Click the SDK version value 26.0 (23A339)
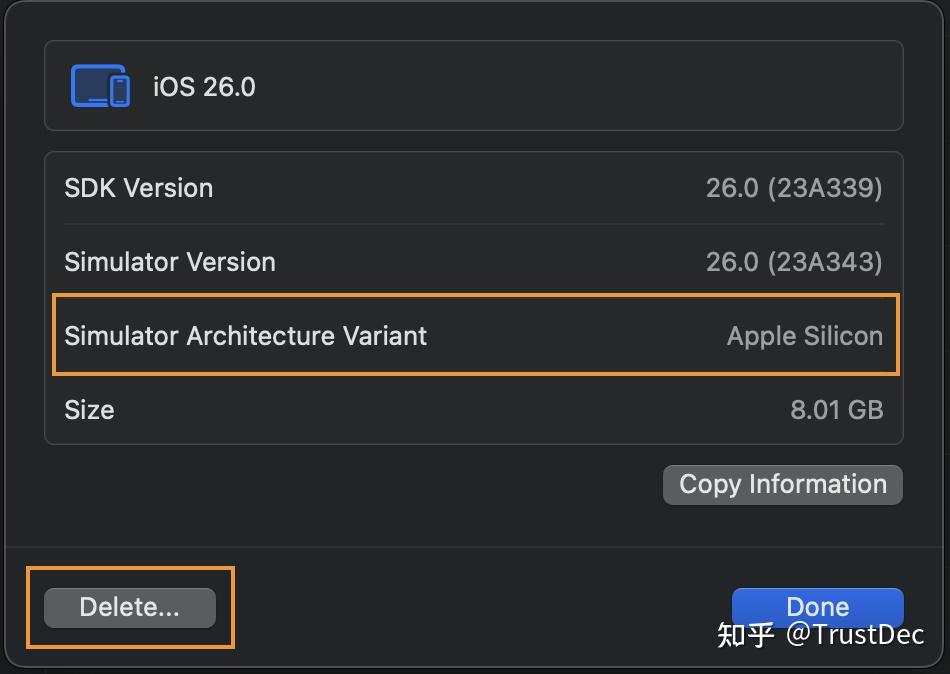Image resolution: width=950 pixels, height=674 pixels. click(x=793, y=188)
